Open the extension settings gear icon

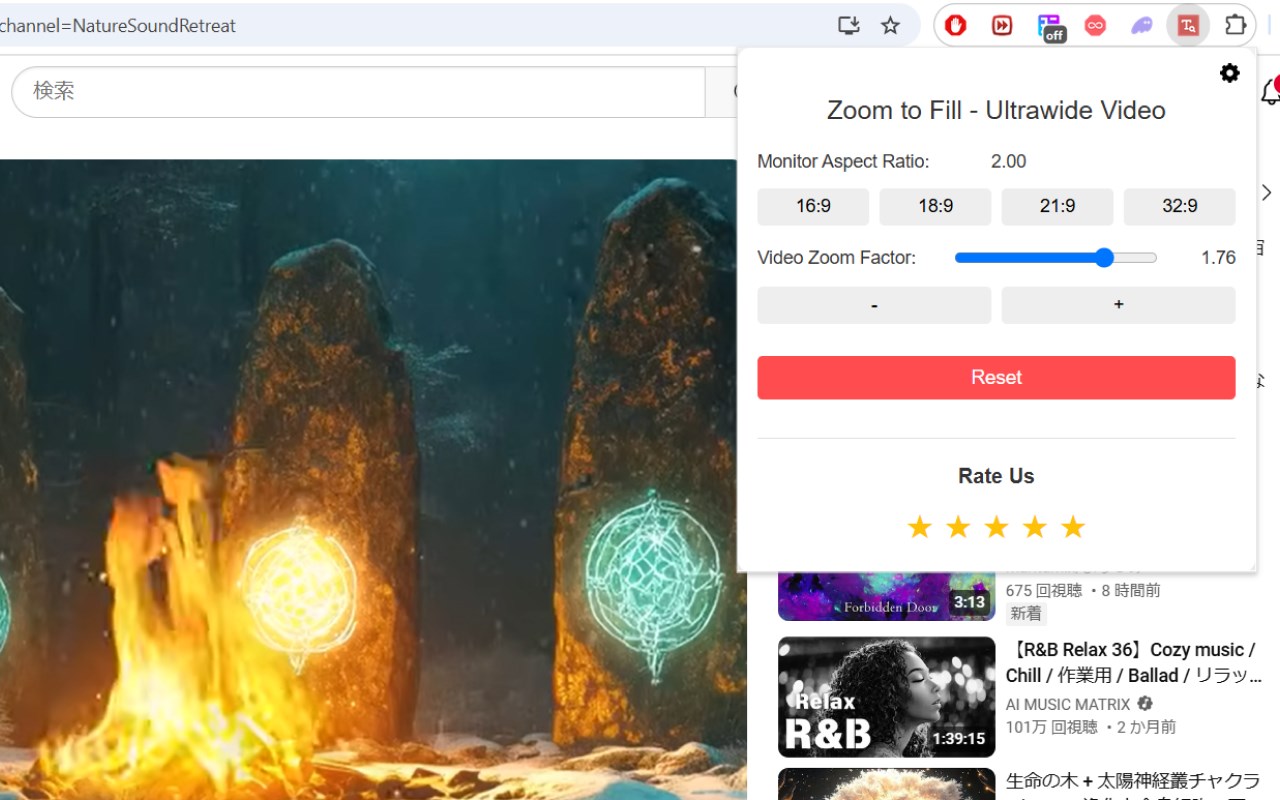point(1230,73)
